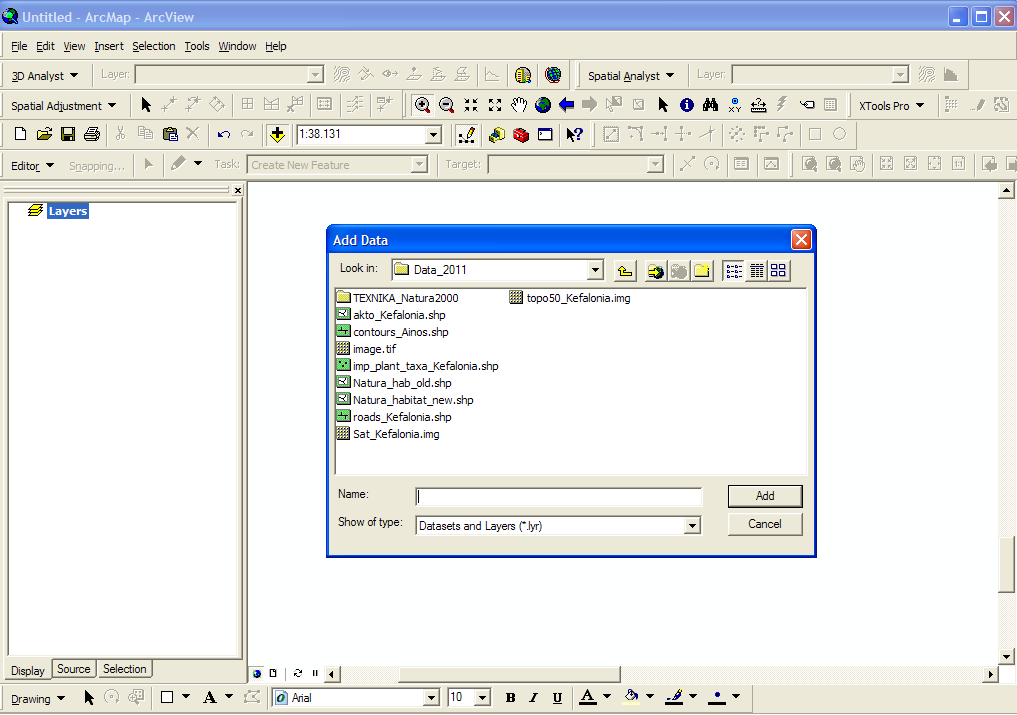
Task: Click the Add button in dialog
Action: click(x=765, y=496)
